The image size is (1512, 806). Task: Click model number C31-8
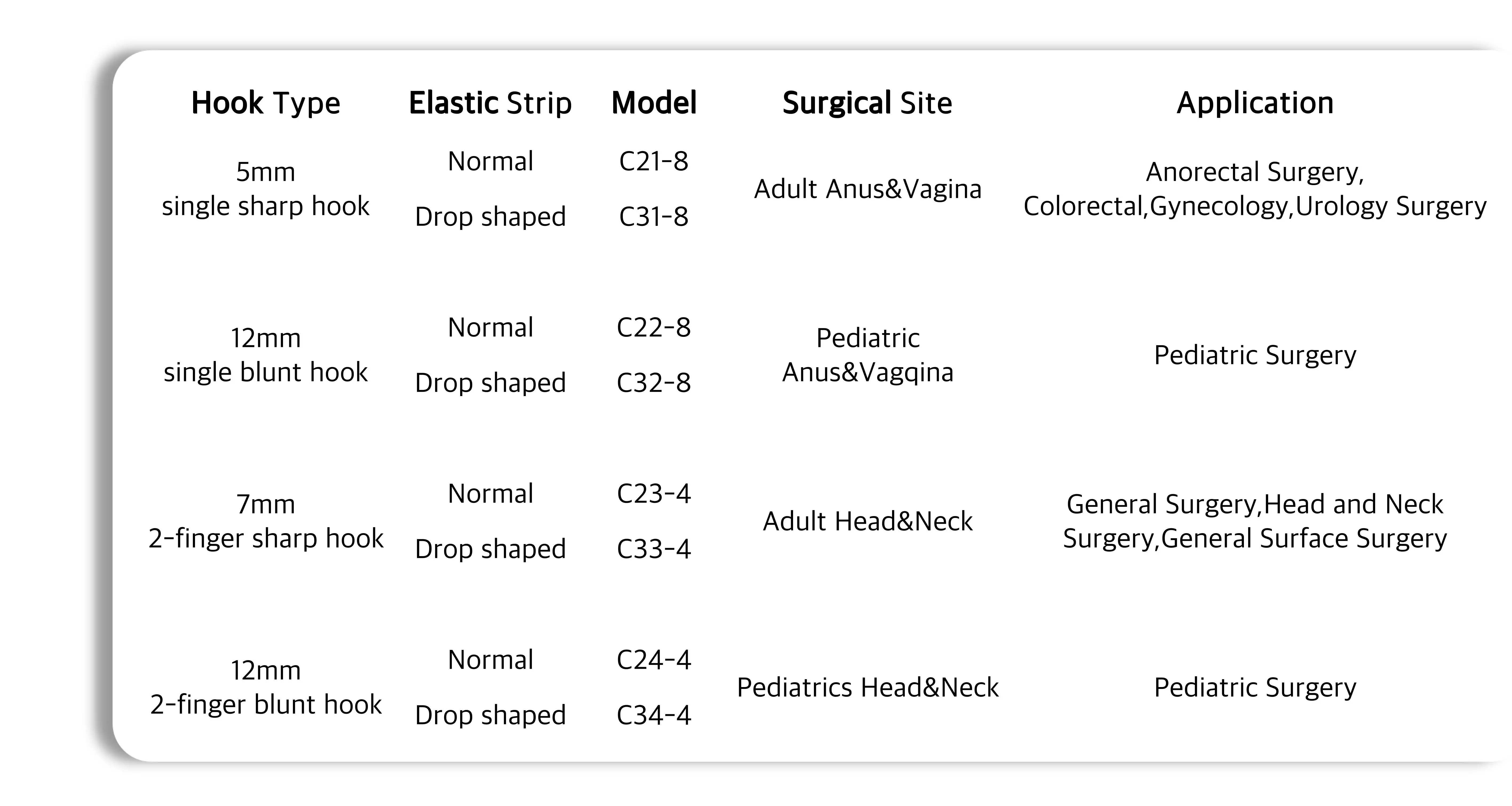click(x=654, y=217)
